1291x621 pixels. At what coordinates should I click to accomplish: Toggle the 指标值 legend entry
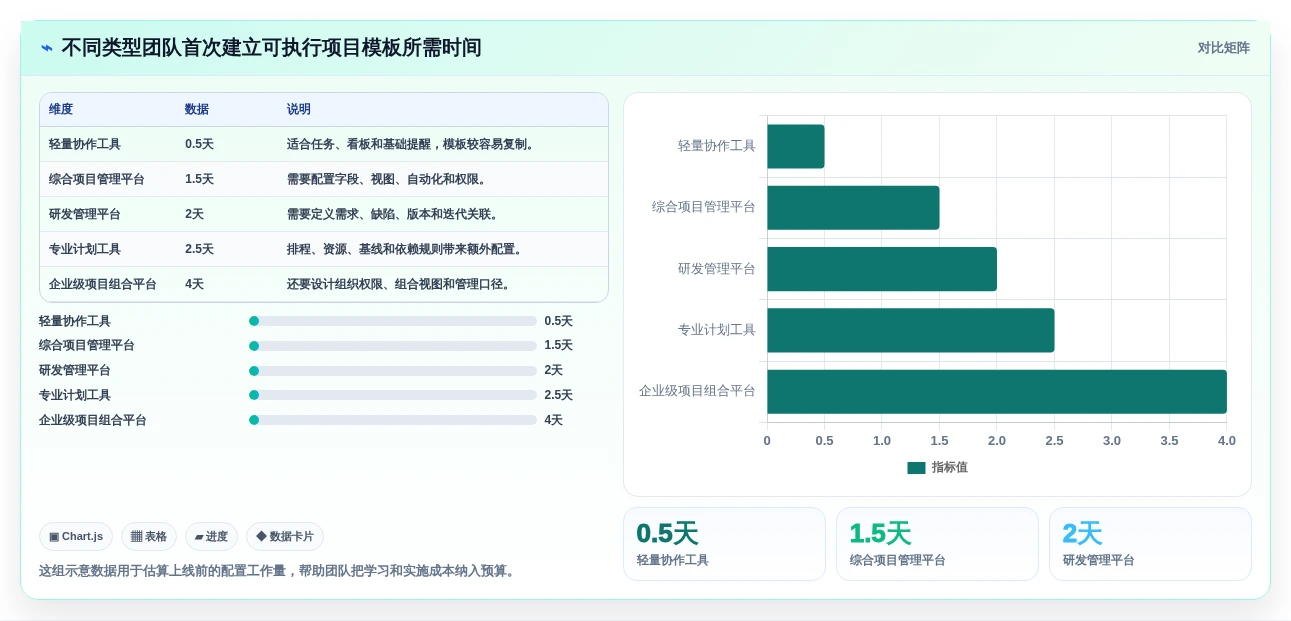pyautogui.click(x=937, y=467)
